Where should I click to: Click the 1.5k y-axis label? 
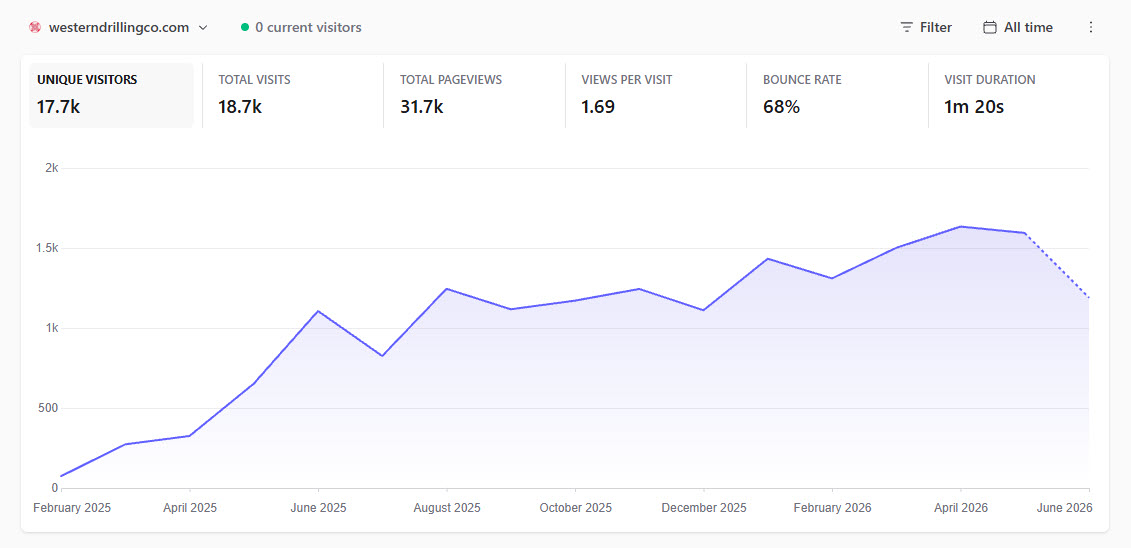pyautogui.click(x=48, y=248)
